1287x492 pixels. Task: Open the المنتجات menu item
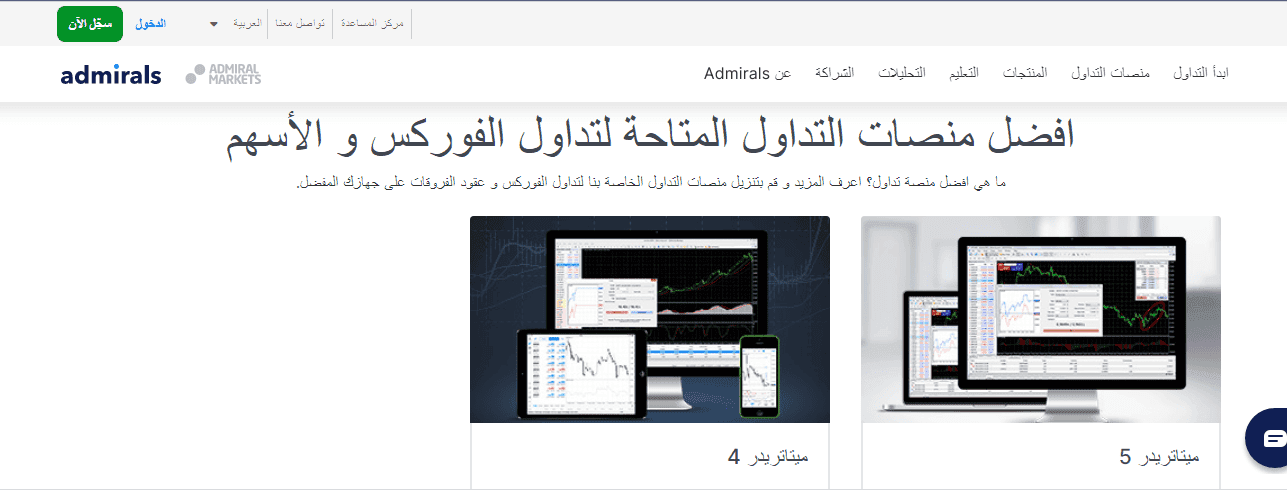1024,74
